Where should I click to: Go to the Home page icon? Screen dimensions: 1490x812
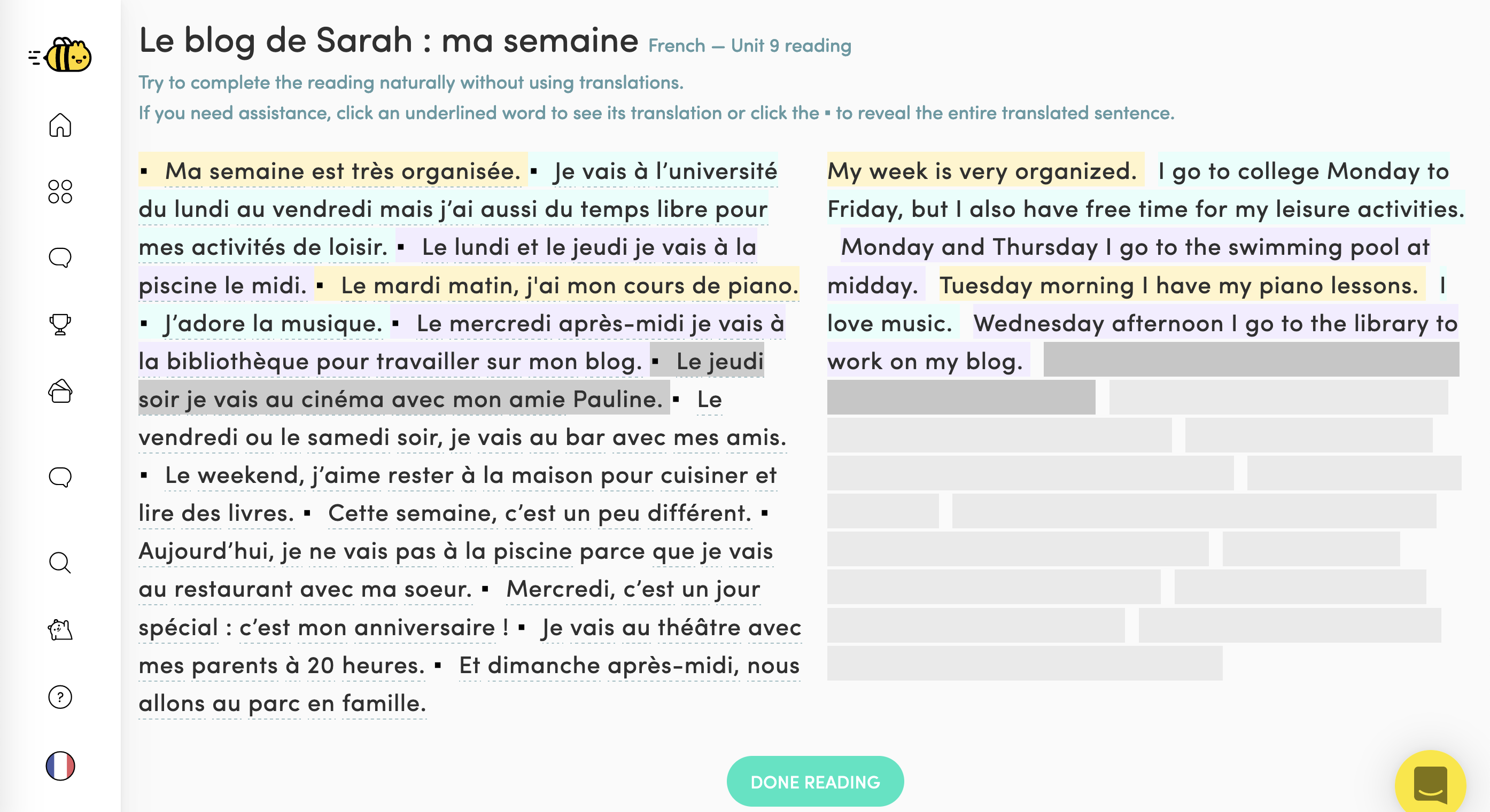click(60, 125)
